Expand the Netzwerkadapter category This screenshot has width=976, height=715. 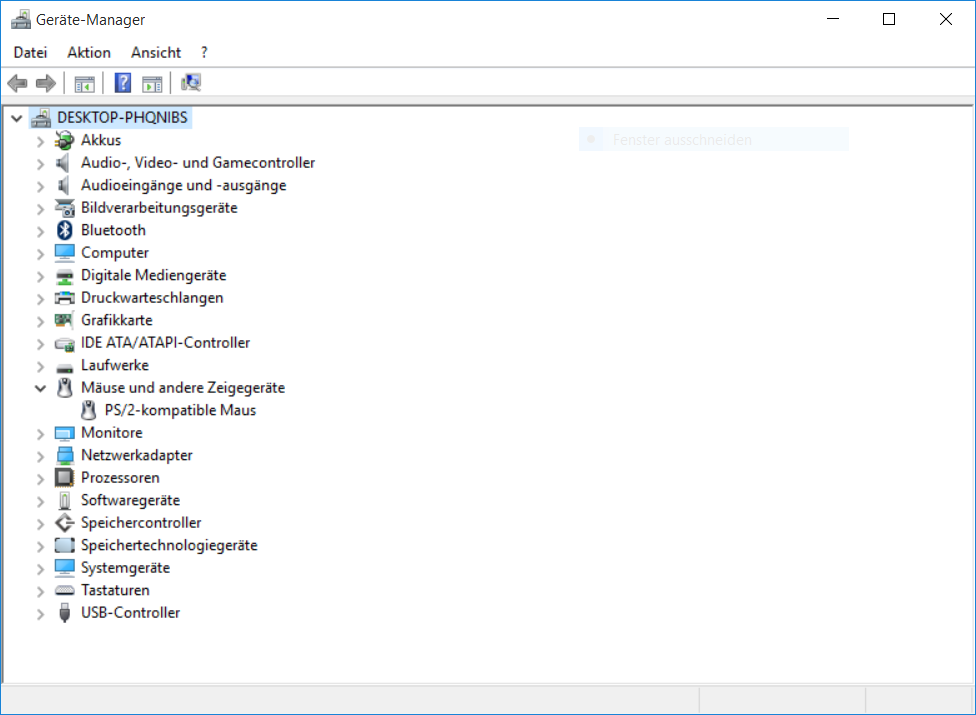point(40,456)
